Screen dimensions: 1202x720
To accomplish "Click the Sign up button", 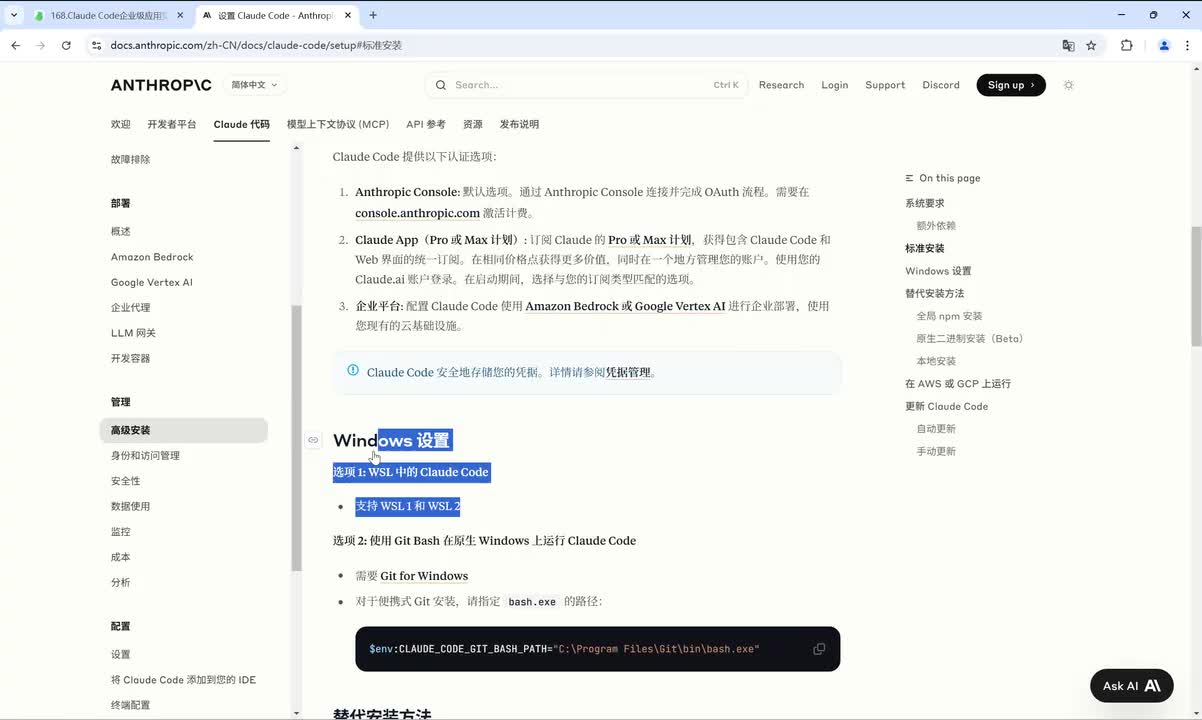I will (x=1011, y=85).
